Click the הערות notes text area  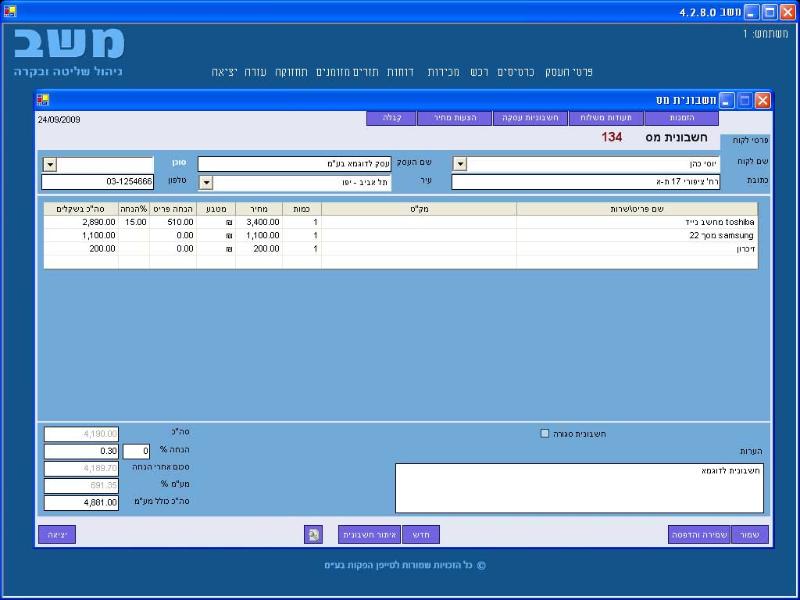(x=580, y=488)
